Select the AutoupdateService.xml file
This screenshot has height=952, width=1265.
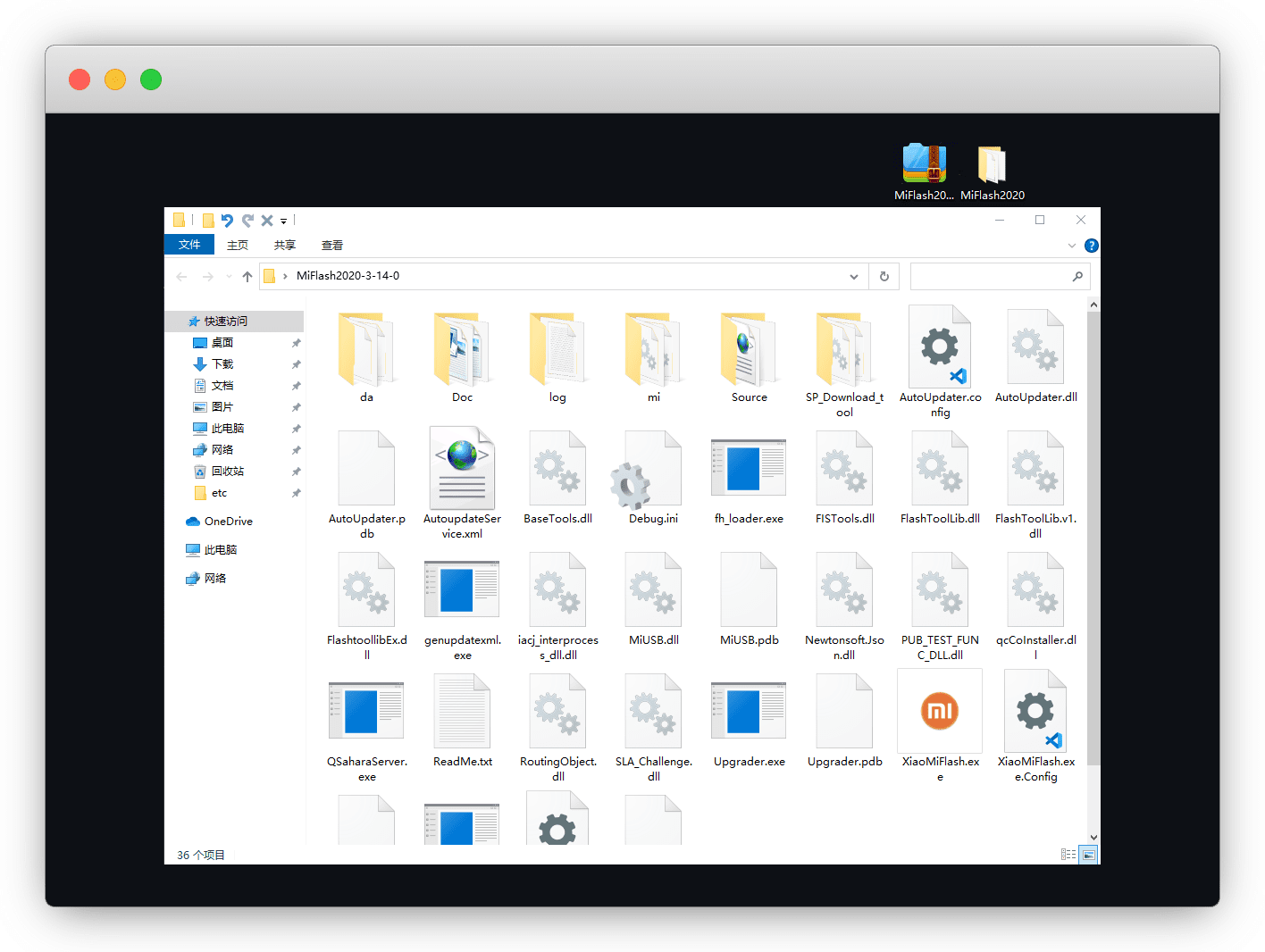pos(462,469)
